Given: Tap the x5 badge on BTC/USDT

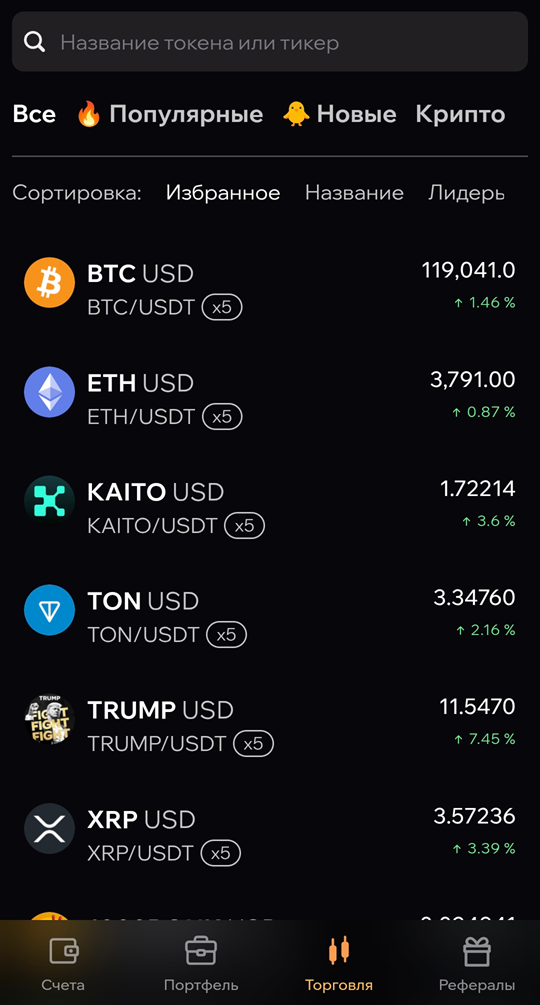Looking at the screenshot, I should 222,308.
